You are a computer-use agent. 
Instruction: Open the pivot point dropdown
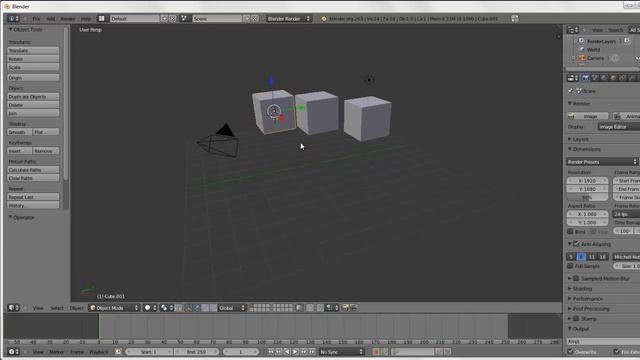click(x=167, y=308)
